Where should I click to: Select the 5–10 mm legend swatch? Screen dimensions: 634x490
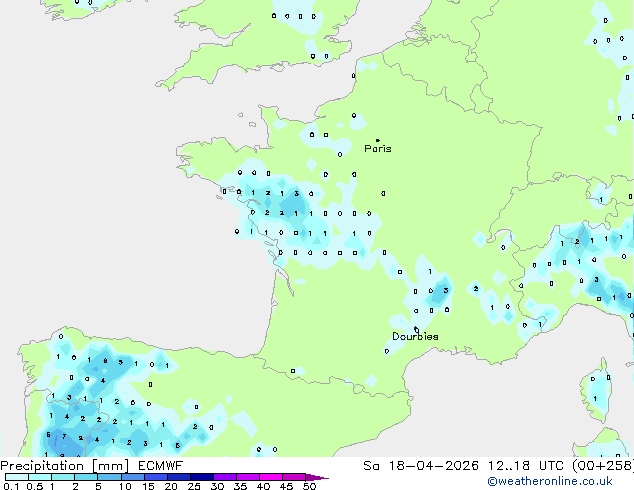point(109,477)
